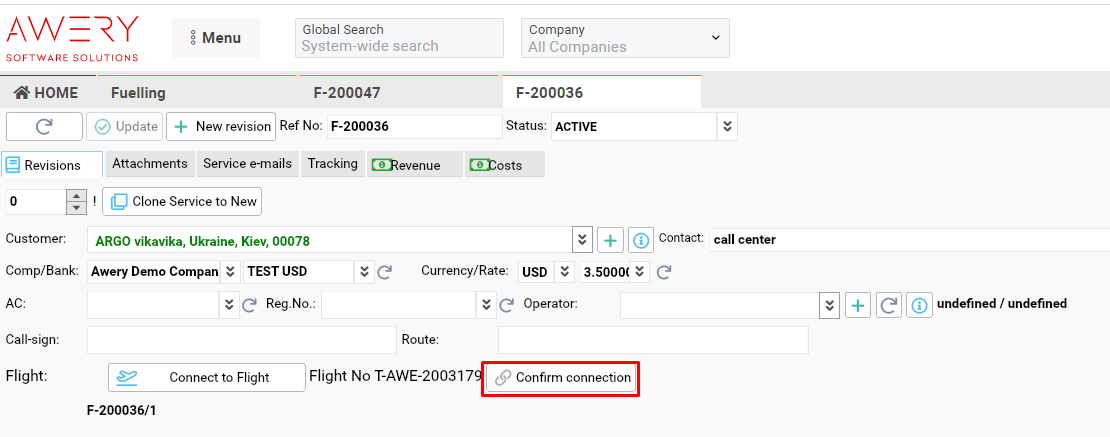
Task: Open the Costs tab
Action: click(x=504, y=165)
